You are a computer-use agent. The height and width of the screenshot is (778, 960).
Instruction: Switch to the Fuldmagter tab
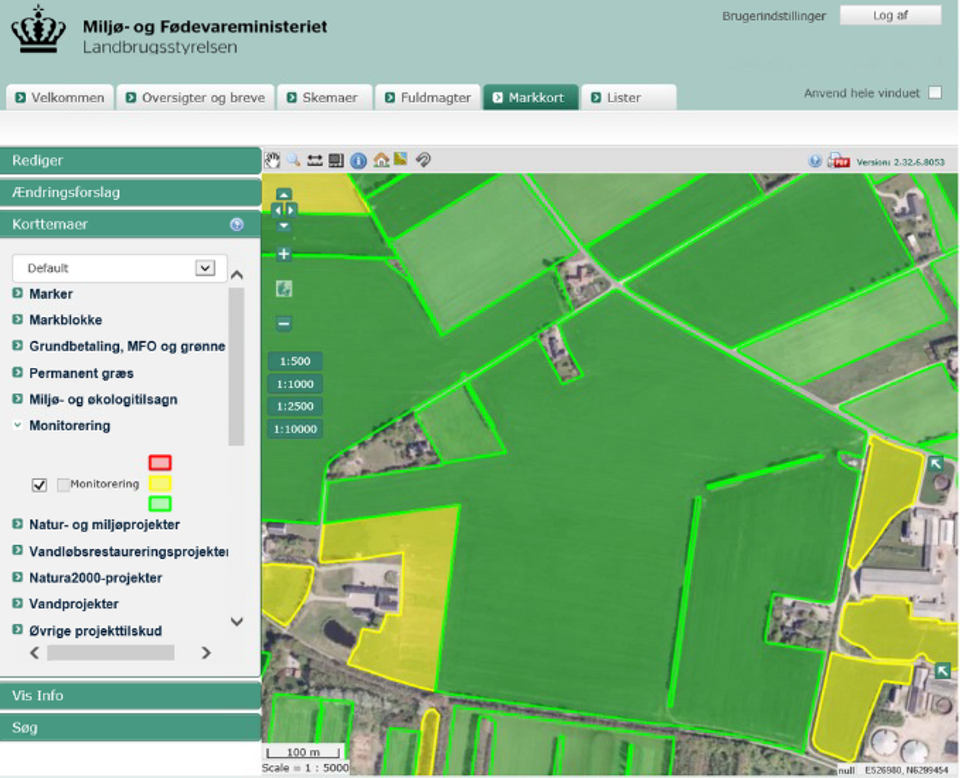click(427, 98)
